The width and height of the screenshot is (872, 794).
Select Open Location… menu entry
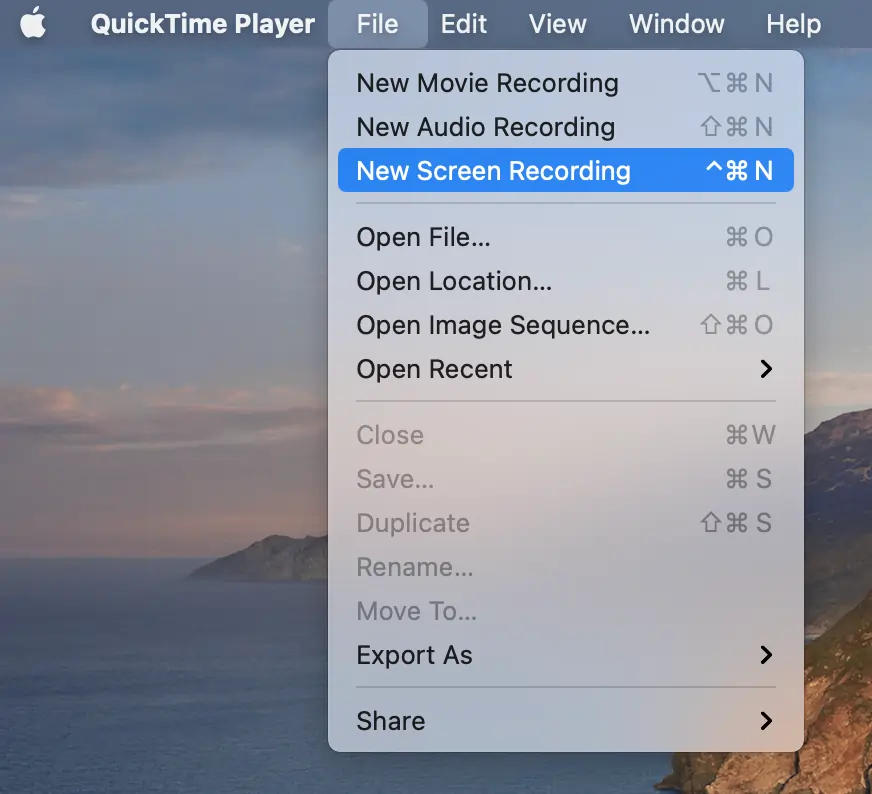pos(566,281)
